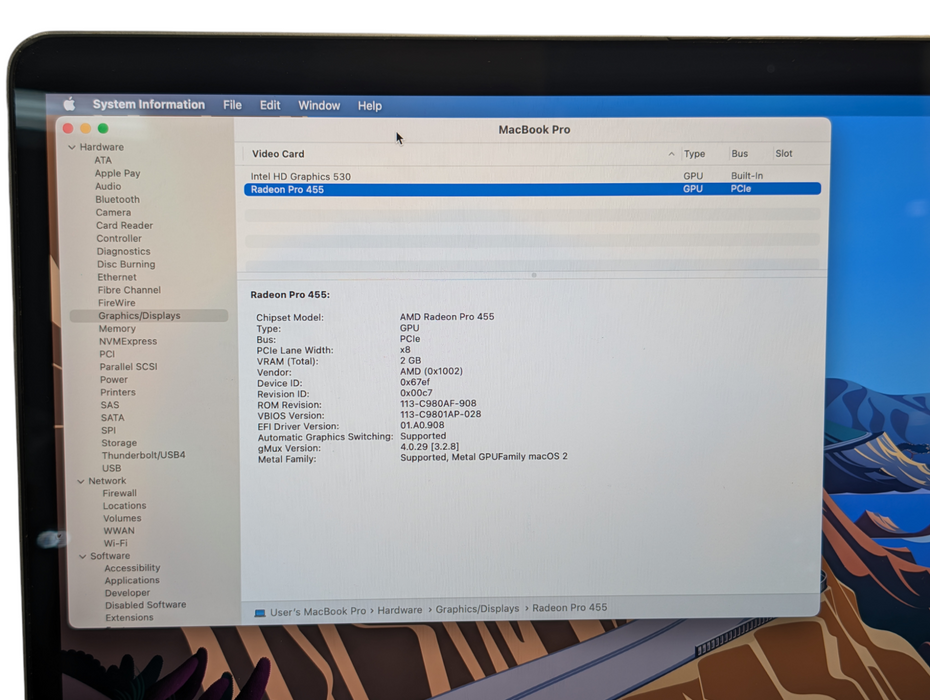Select Firewall under Network

coord(120,493)
